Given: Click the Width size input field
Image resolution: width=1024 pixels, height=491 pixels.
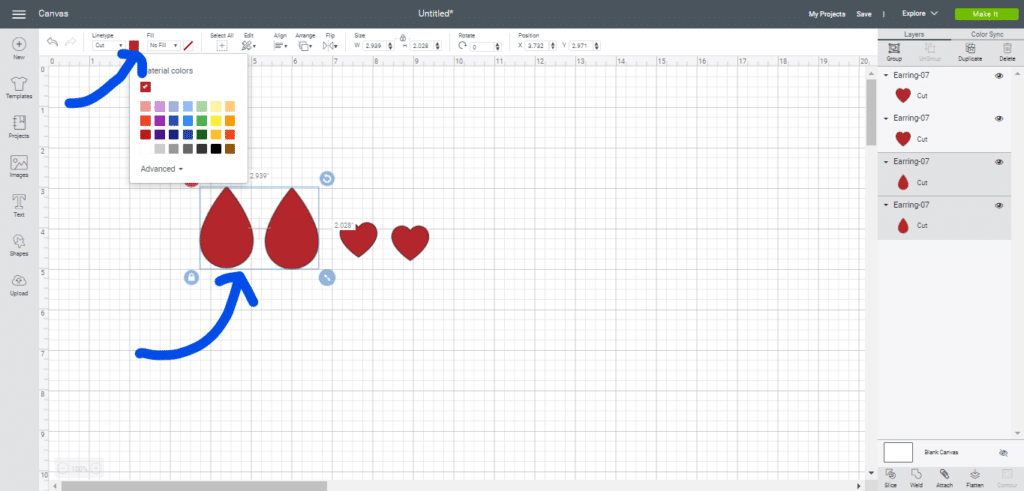Looking at the screenshot, I should [379, 46].
